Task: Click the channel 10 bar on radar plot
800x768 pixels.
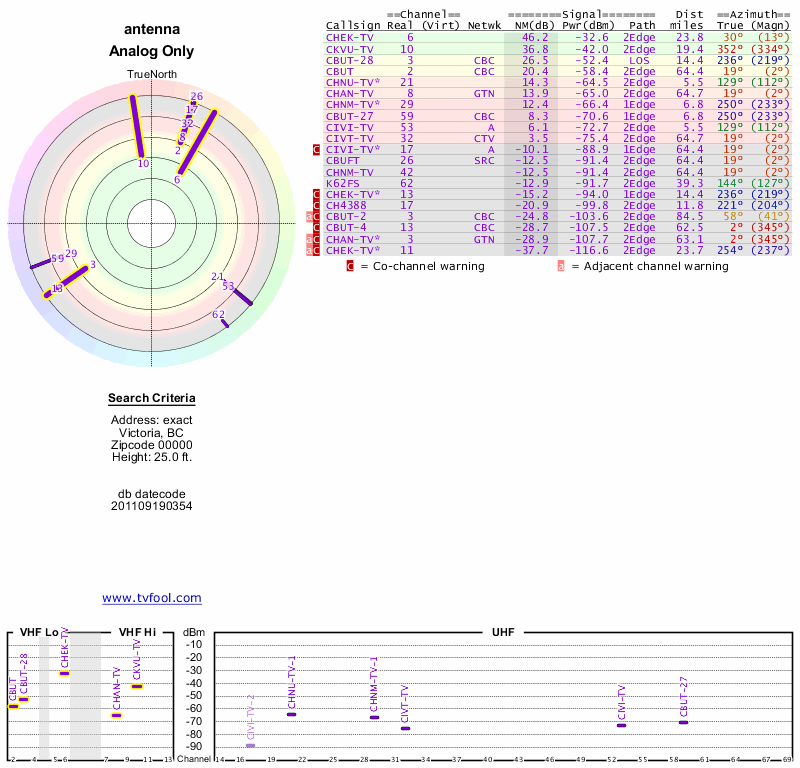Action: [x=139, y=127]
